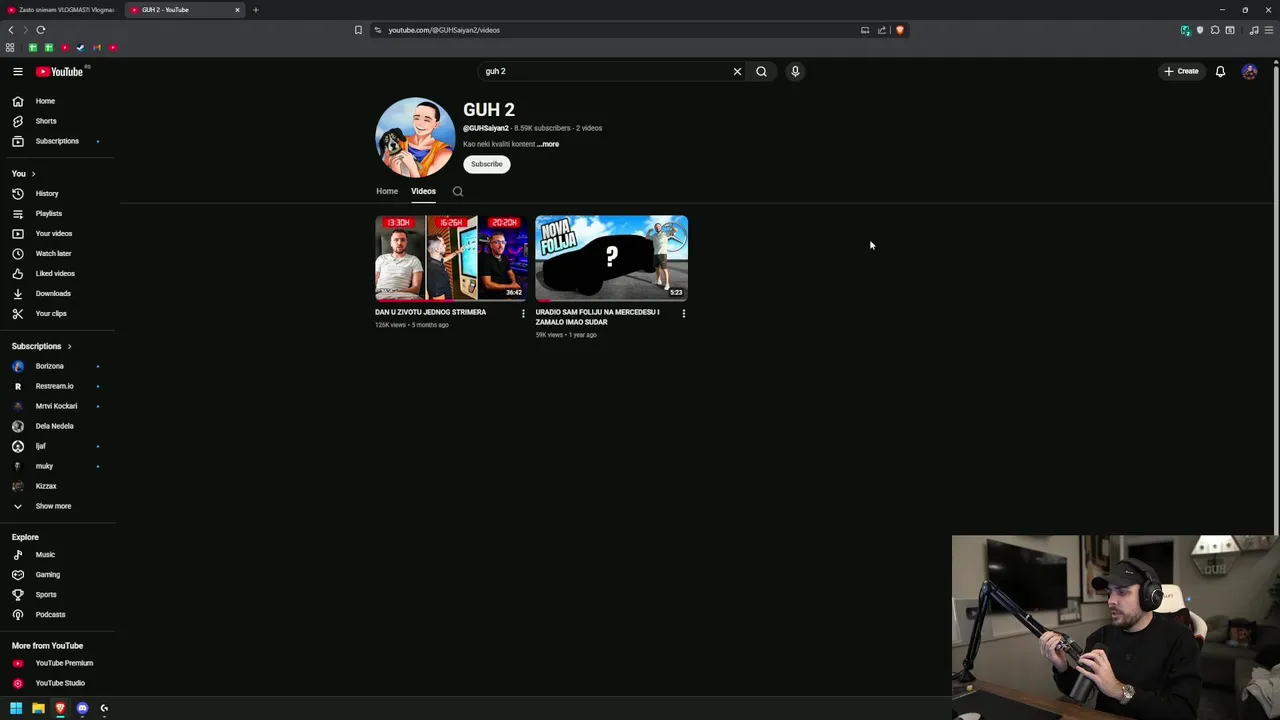Click the GUH 2 channel avatar
This screenshot has height=720, width=1280.
pyautogui.click(x=415, y=137)
